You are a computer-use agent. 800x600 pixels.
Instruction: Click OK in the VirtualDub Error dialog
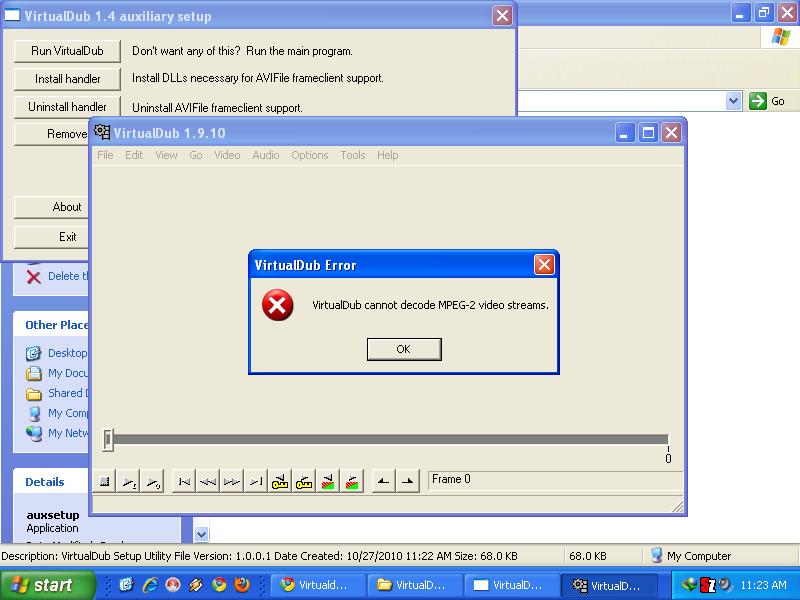point(404,349)
